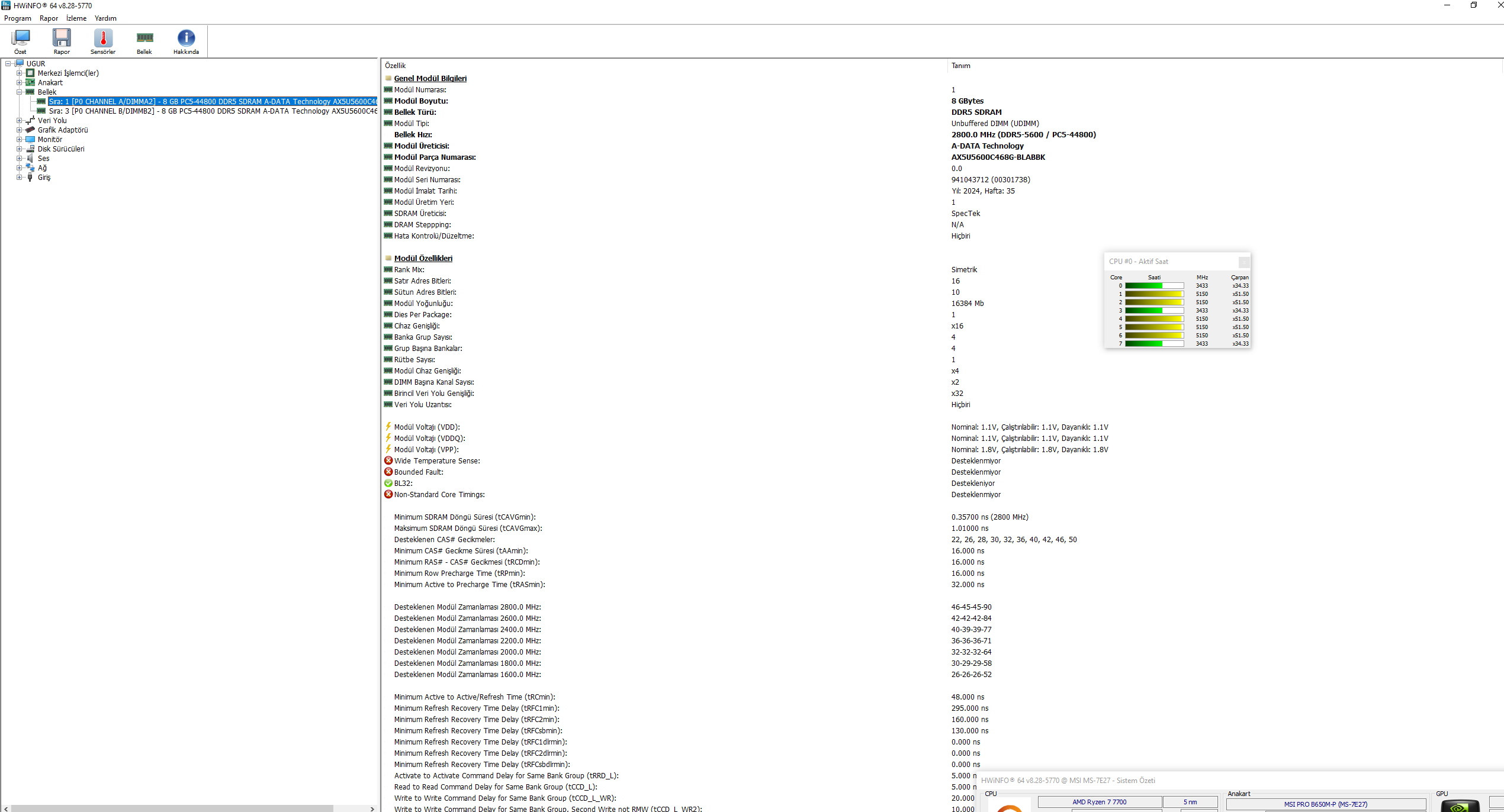Expand the Merkezi İşlemci(ler) node
Viewport: 1504px width, 812px height.
pos(19,73)
